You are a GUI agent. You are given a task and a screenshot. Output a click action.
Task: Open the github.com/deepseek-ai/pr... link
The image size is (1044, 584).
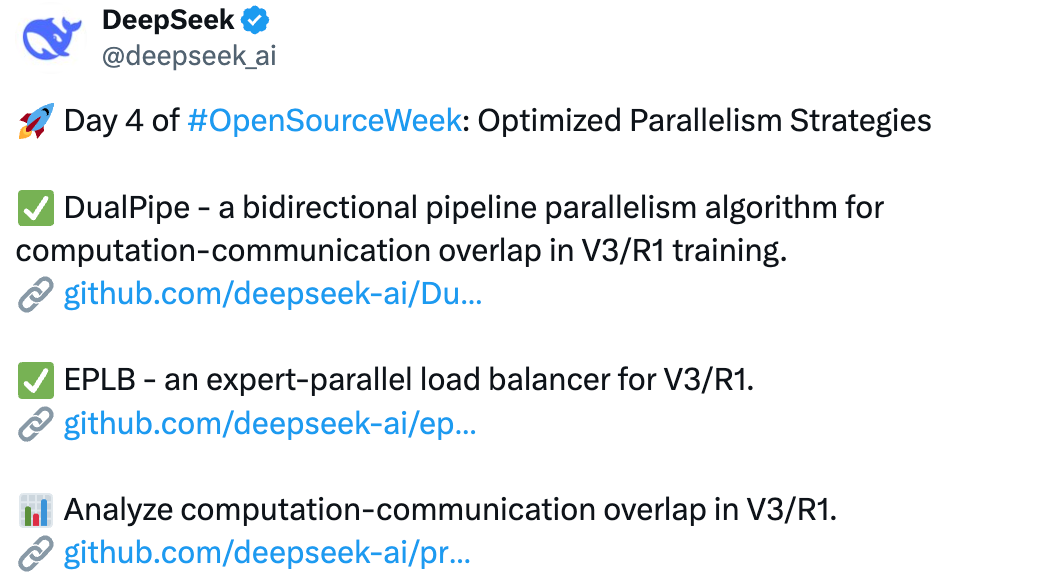click(267, 553)
